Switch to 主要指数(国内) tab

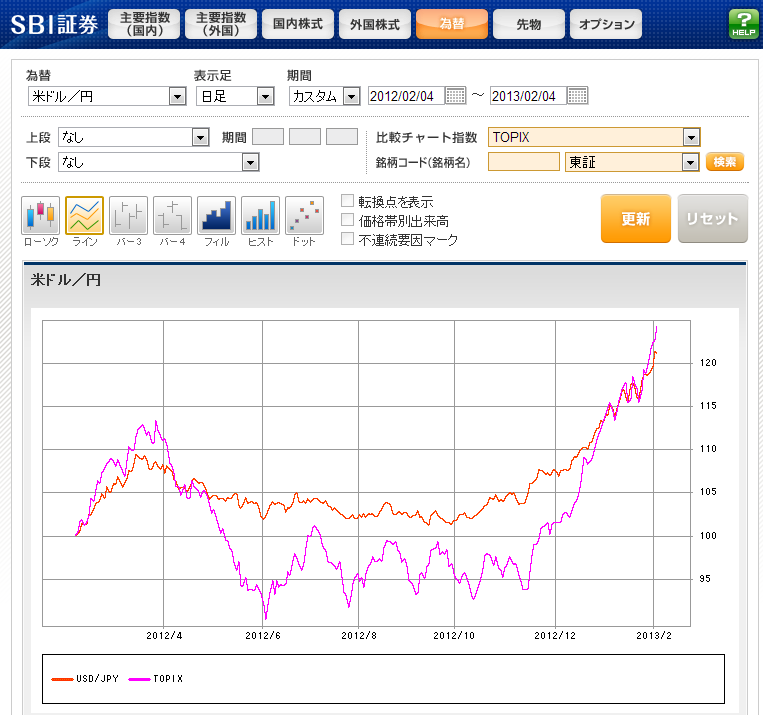(x=144, y=24)
